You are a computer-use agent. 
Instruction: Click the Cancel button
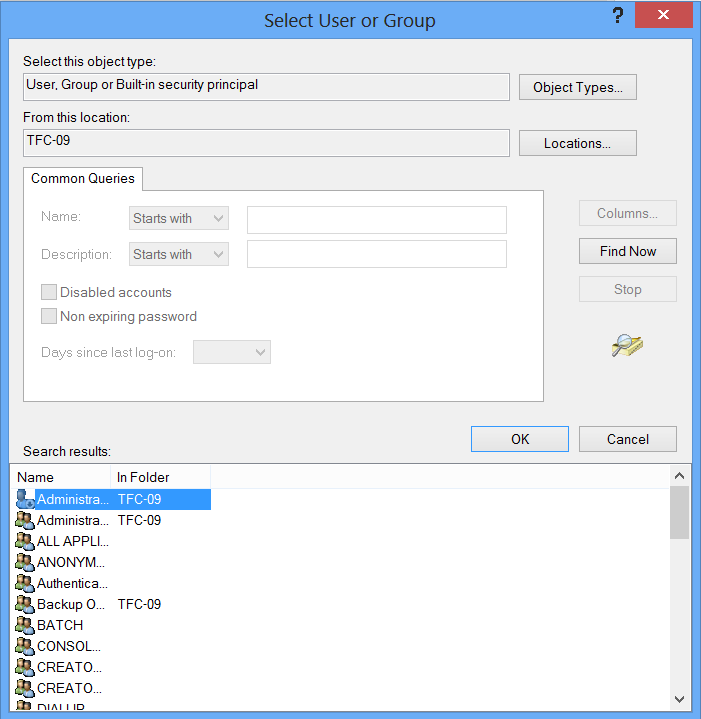coord(628,439)
